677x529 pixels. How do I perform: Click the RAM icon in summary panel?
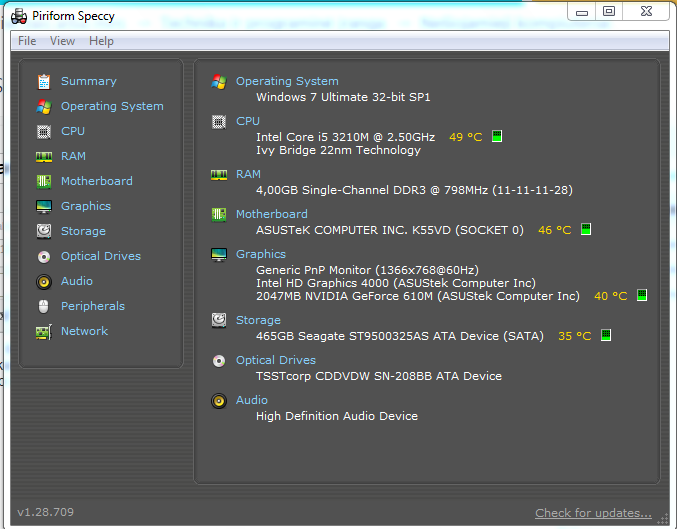[x=219, y=175]
